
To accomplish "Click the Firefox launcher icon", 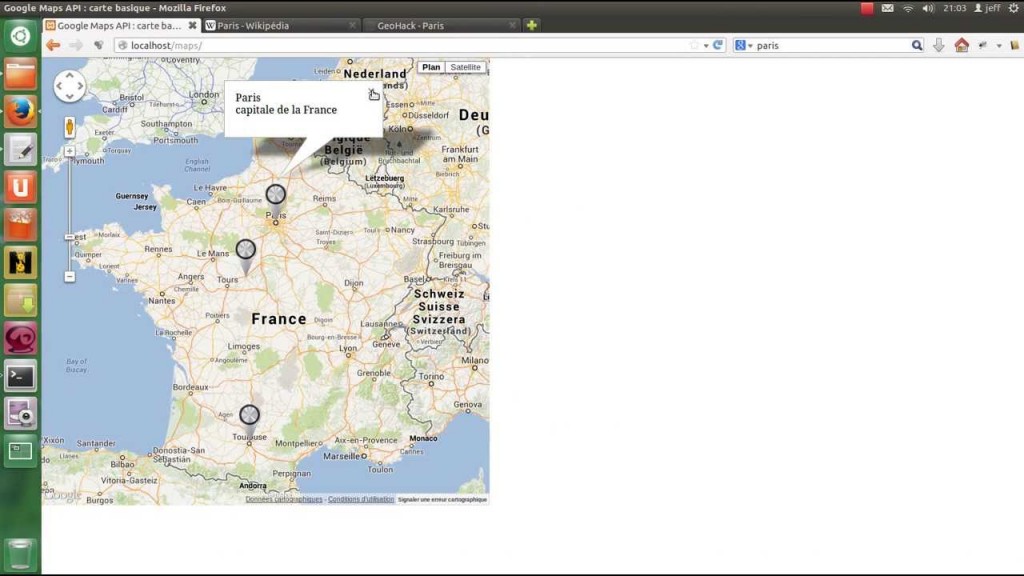I will 20,112.
